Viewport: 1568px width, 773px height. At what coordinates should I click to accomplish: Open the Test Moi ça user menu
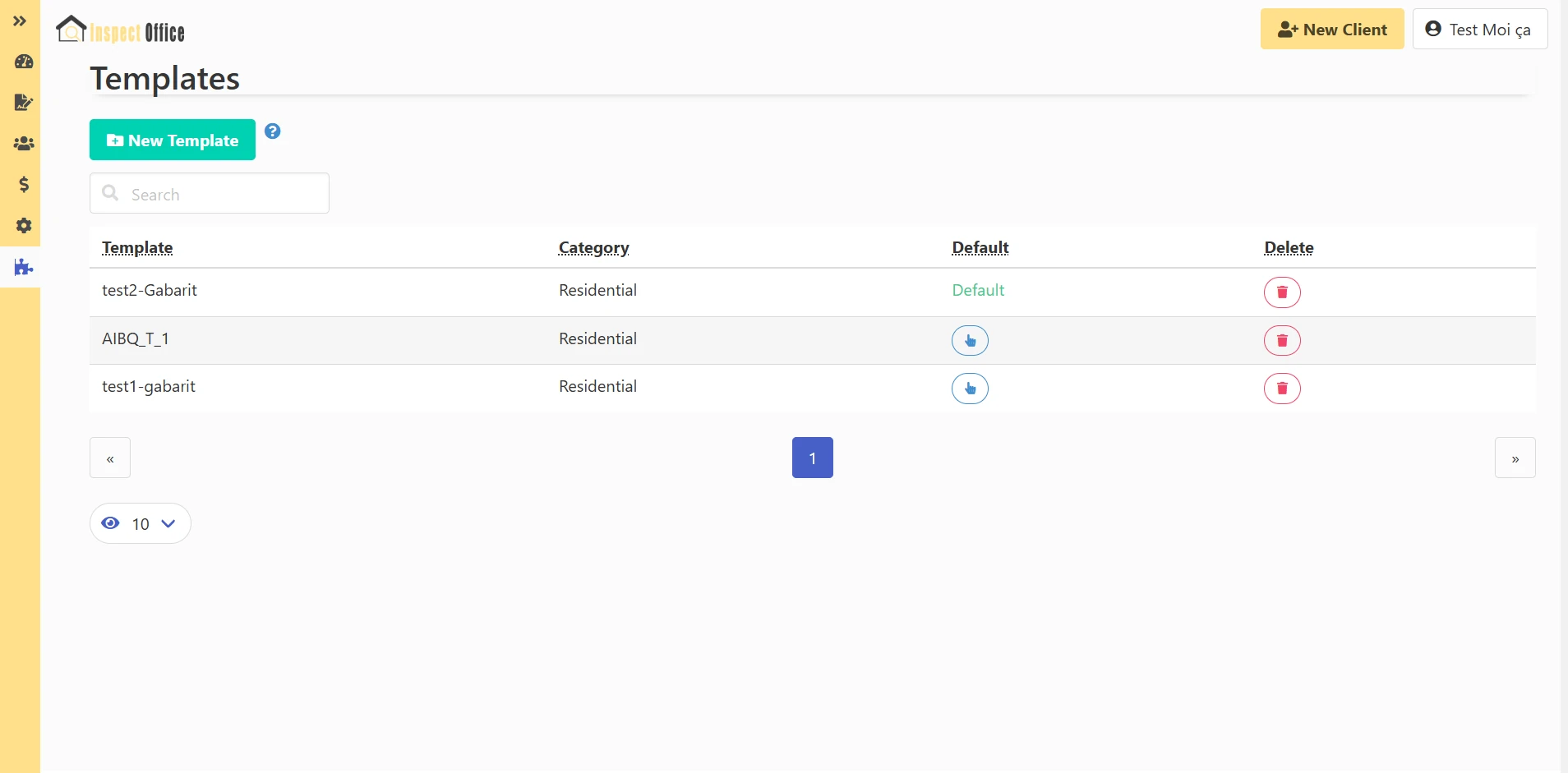pos(1479,30)
